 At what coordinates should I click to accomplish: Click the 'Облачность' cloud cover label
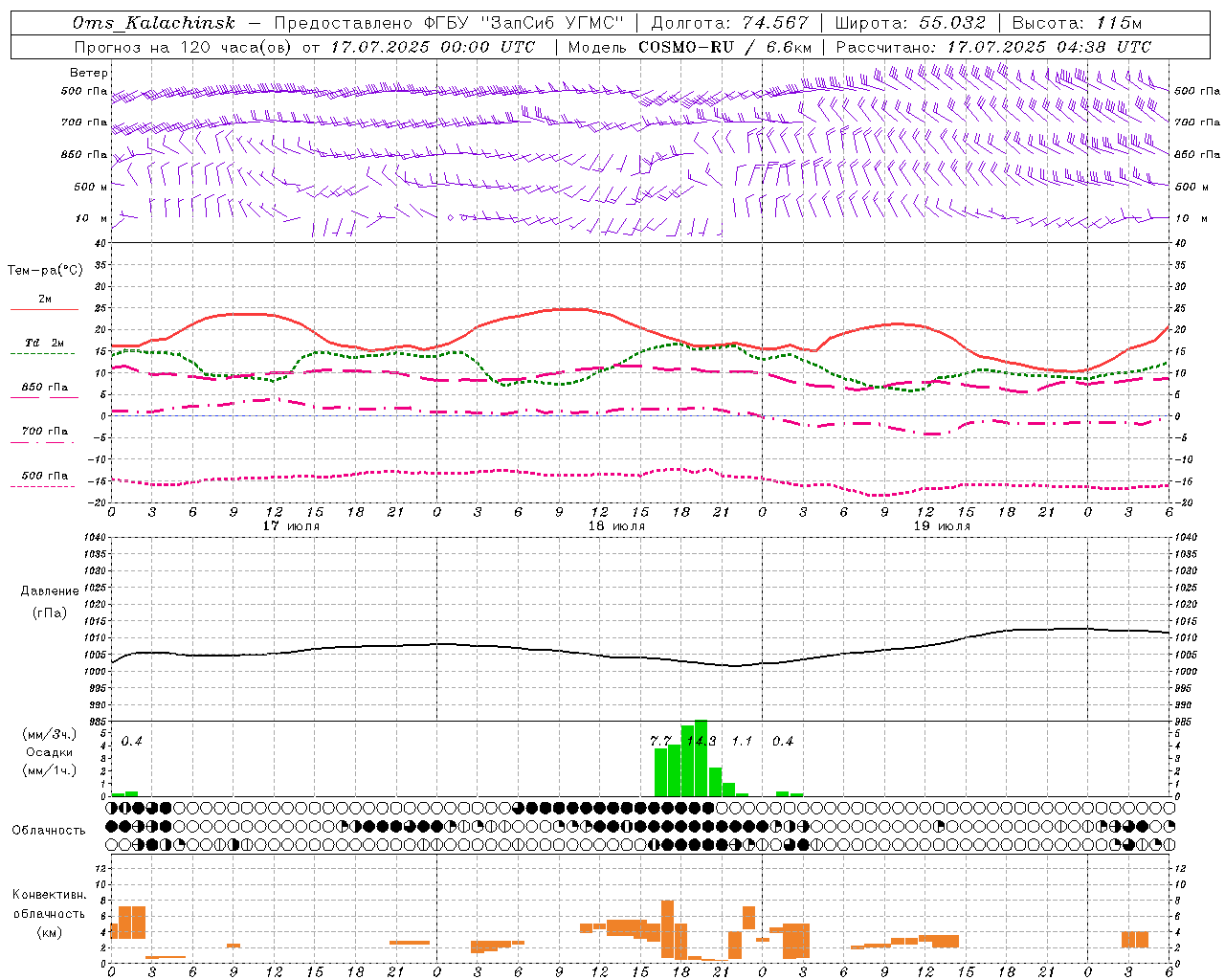[x=49, y=831]
